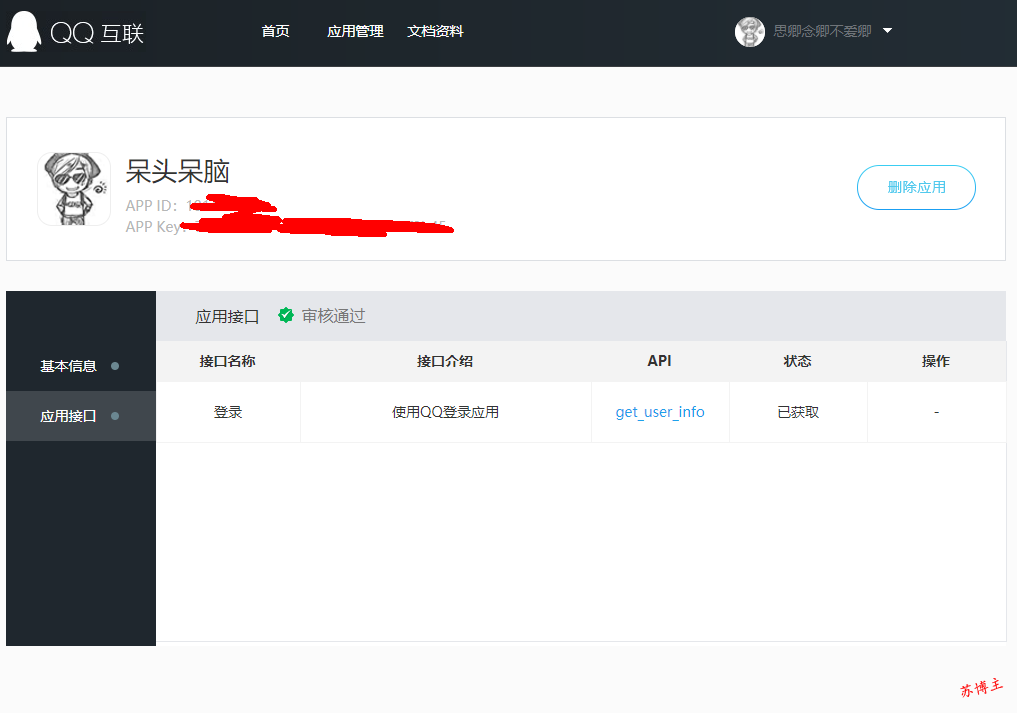Click the green 审核通过 checkmark icon
1017x713 pixels.
pos(285,315)
